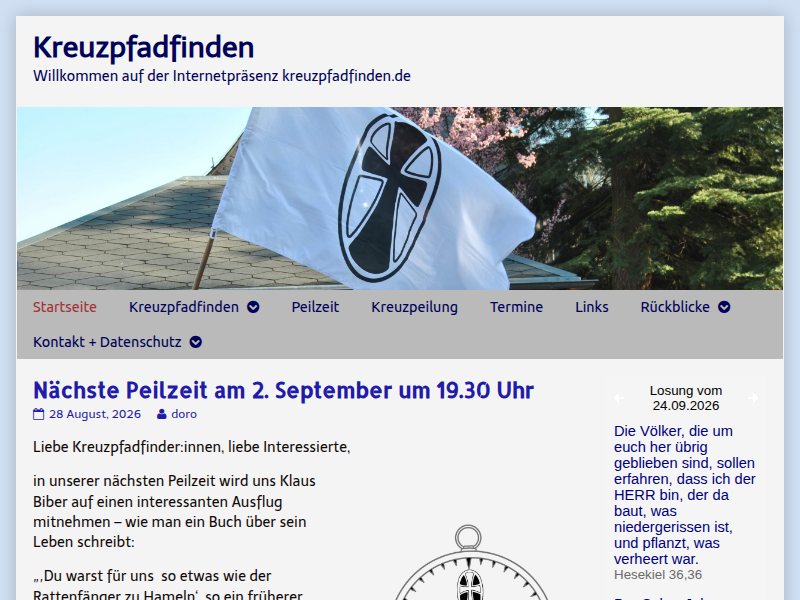Click the Losung vom 24.09.2026 heading
Viewport: 800px width, 600px height.
click(x=686, y=398)
